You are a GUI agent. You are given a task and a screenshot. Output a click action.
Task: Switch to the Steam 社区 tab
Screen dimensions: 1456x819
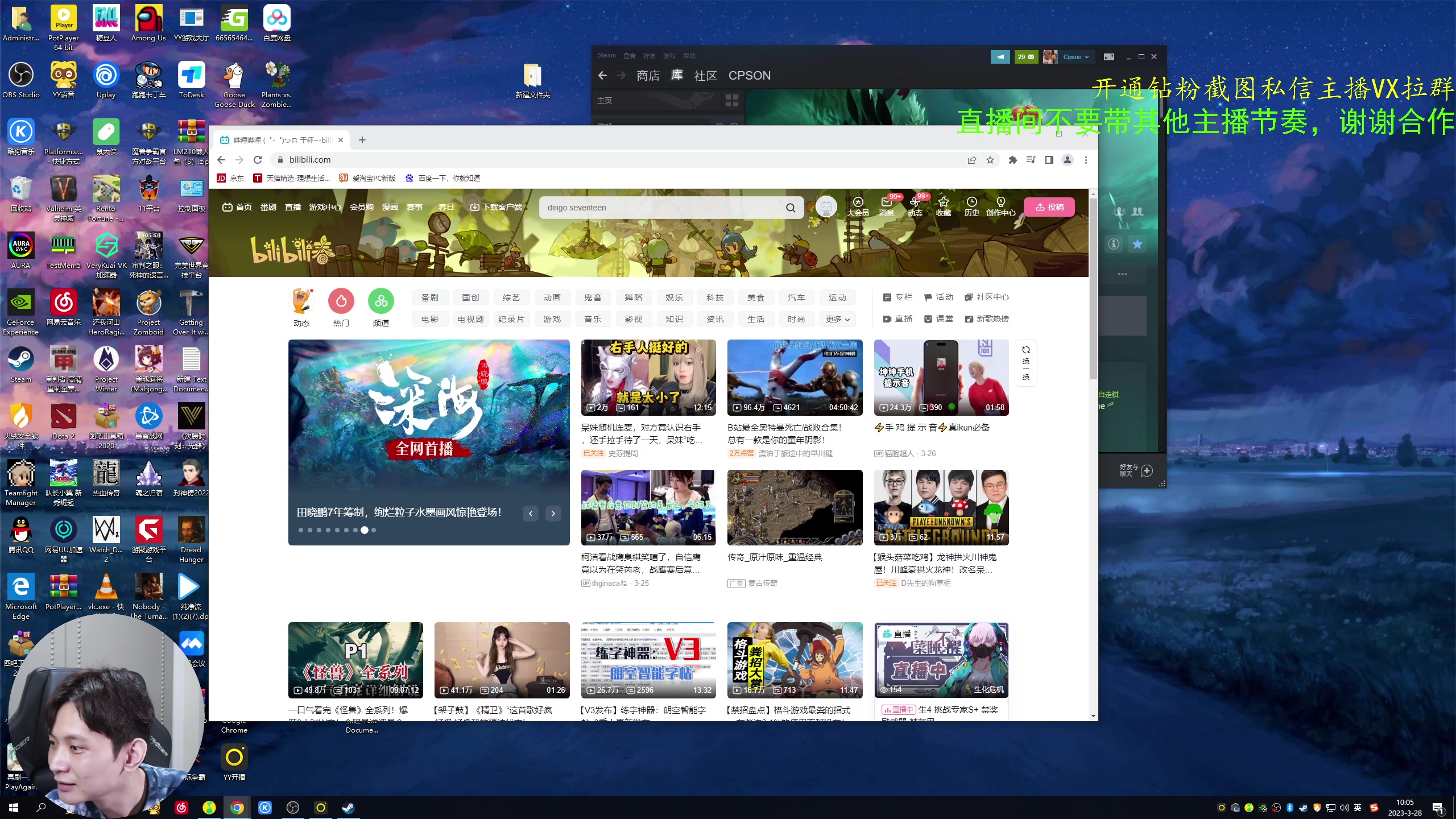(705, 76)
